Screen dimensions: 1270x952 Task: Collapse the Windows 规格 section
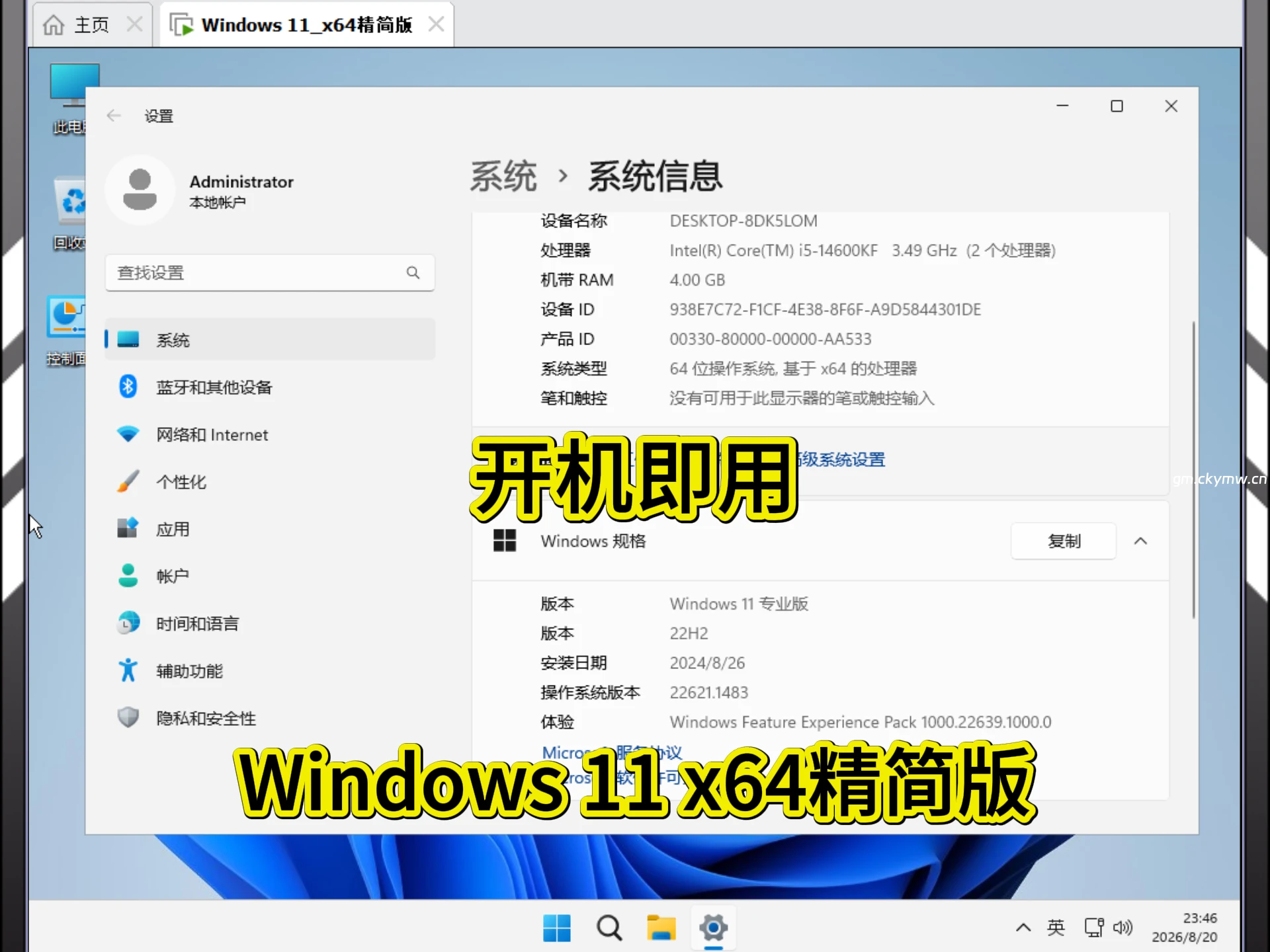(1140, 541)
